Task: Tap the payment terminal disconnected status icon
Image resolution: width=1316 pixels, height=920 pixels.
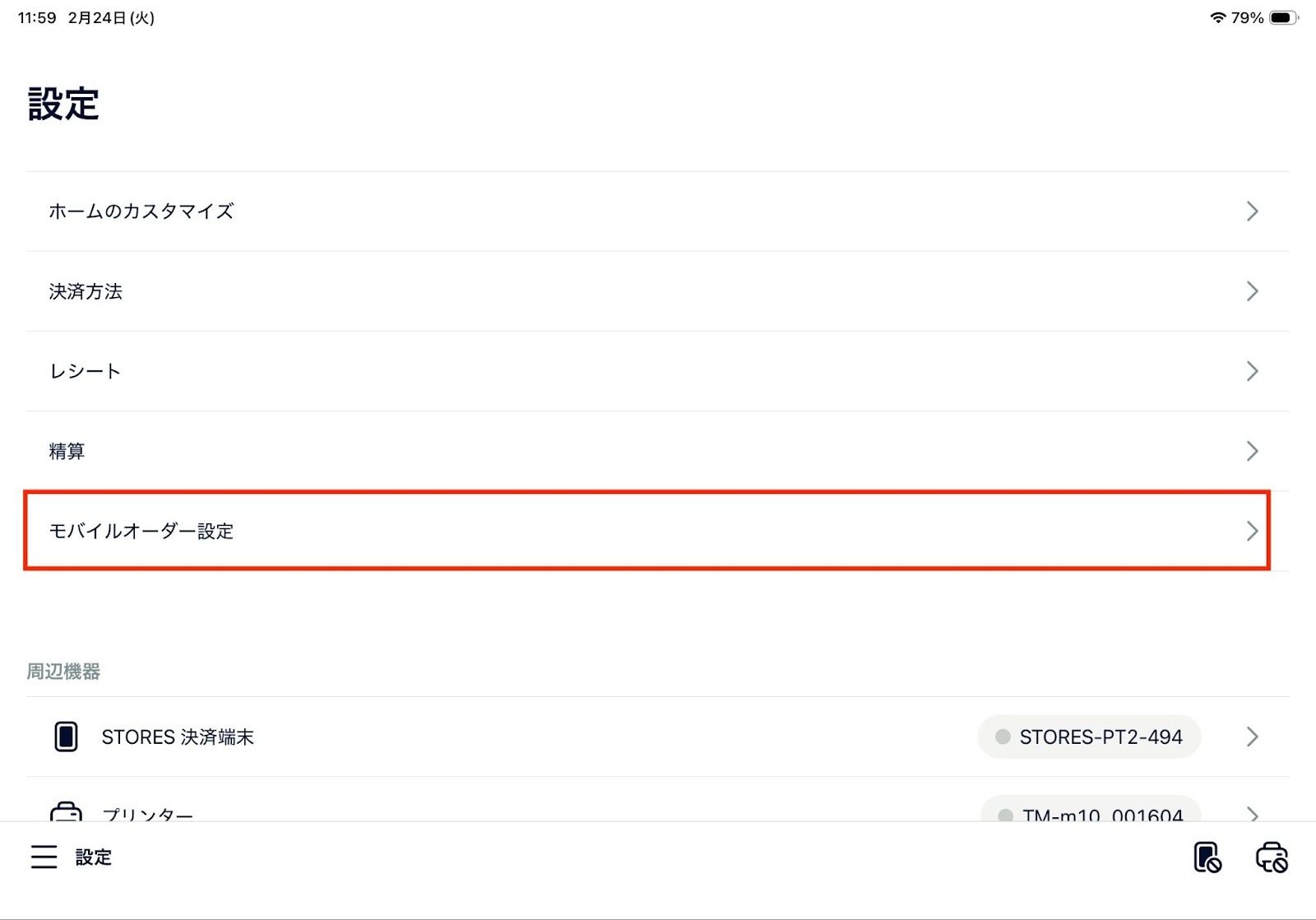Action: pyautogui.click(x=1207, y=857)
